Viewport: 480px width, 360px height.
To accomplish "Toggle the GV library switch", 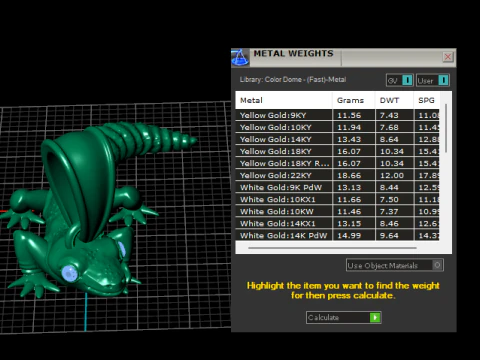I will (x=400, y=80).
